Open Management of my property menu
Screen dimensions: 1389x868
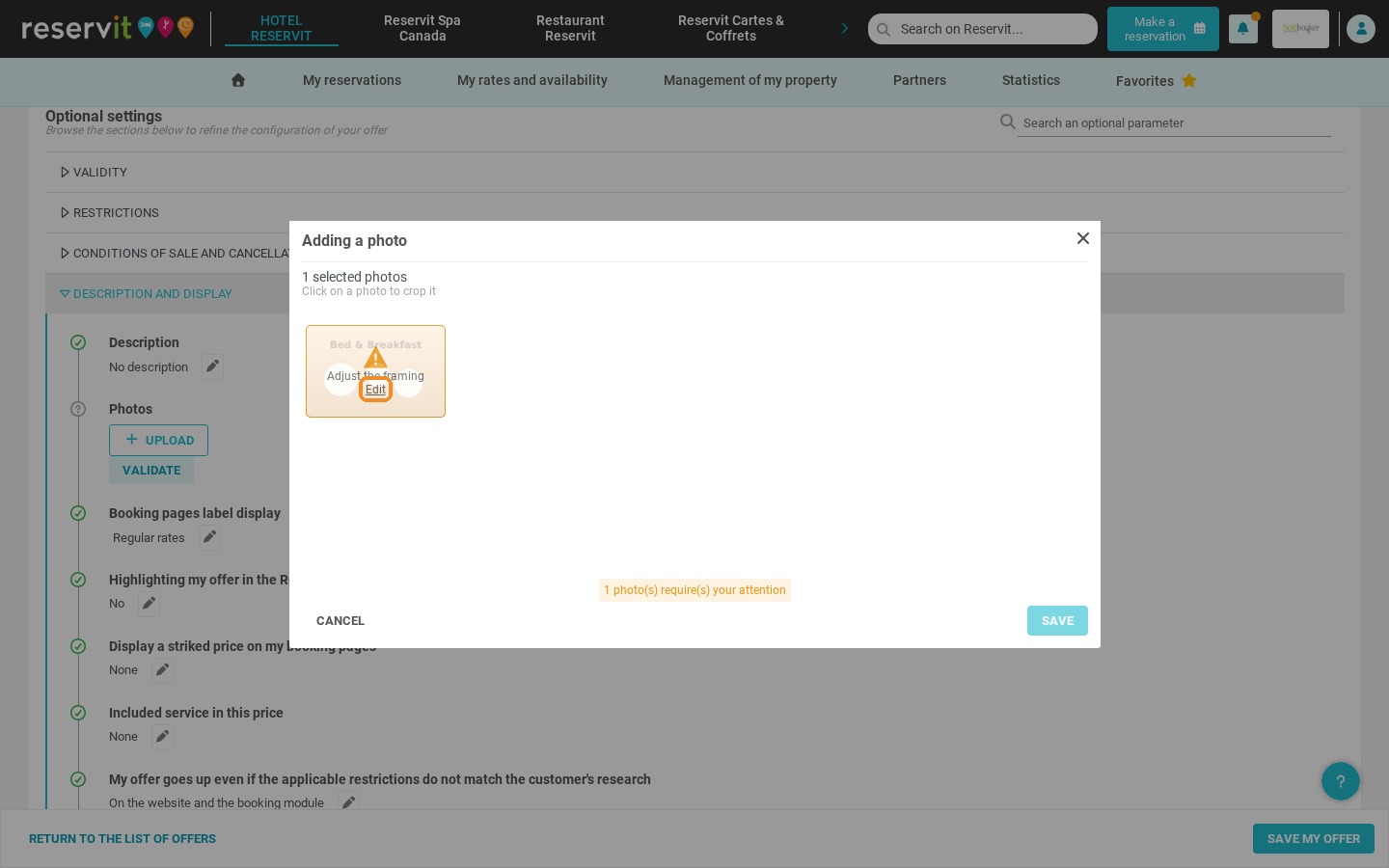[x=750, y=80]
